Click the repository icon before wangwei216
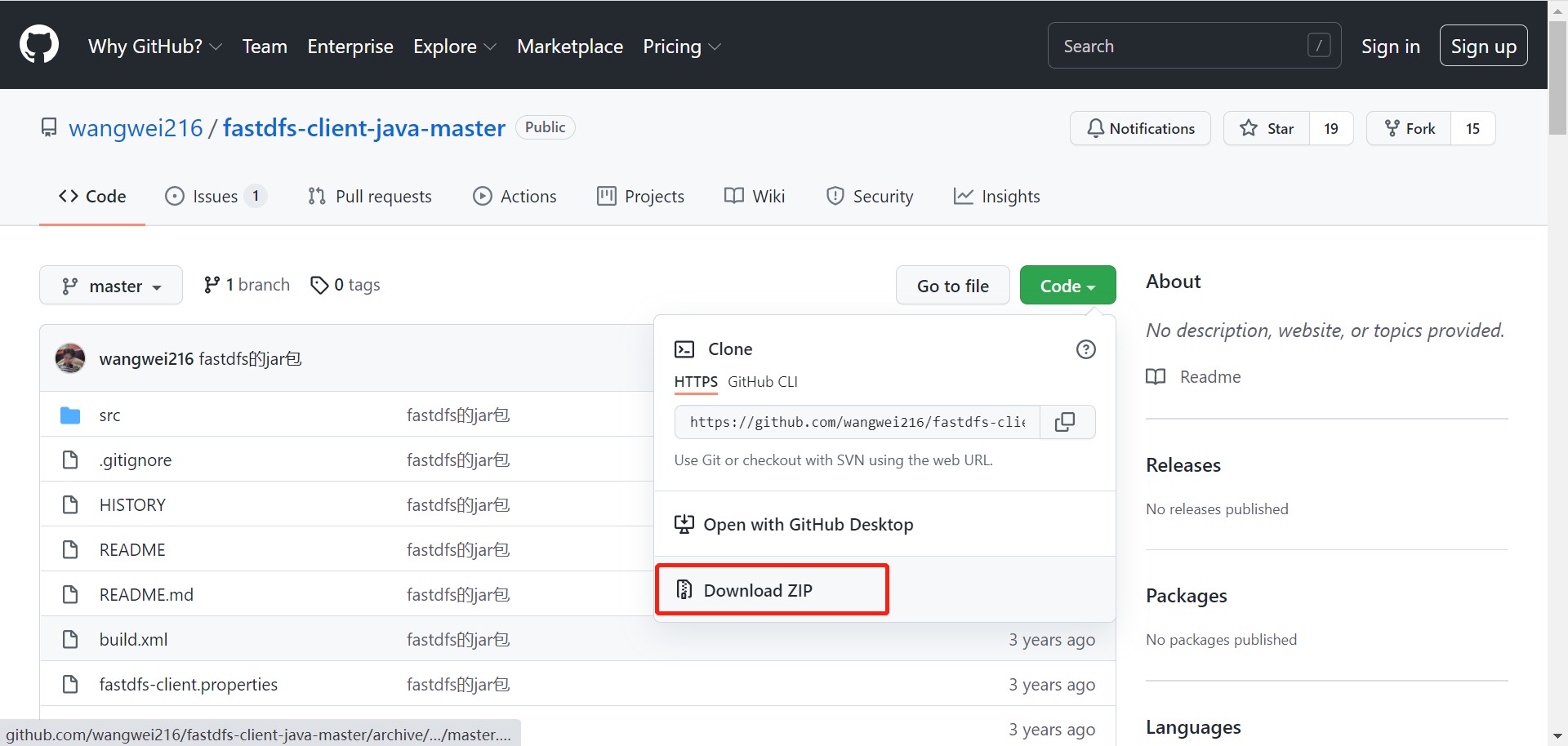This screenshot has width=1568, height=746. point(49,128)
